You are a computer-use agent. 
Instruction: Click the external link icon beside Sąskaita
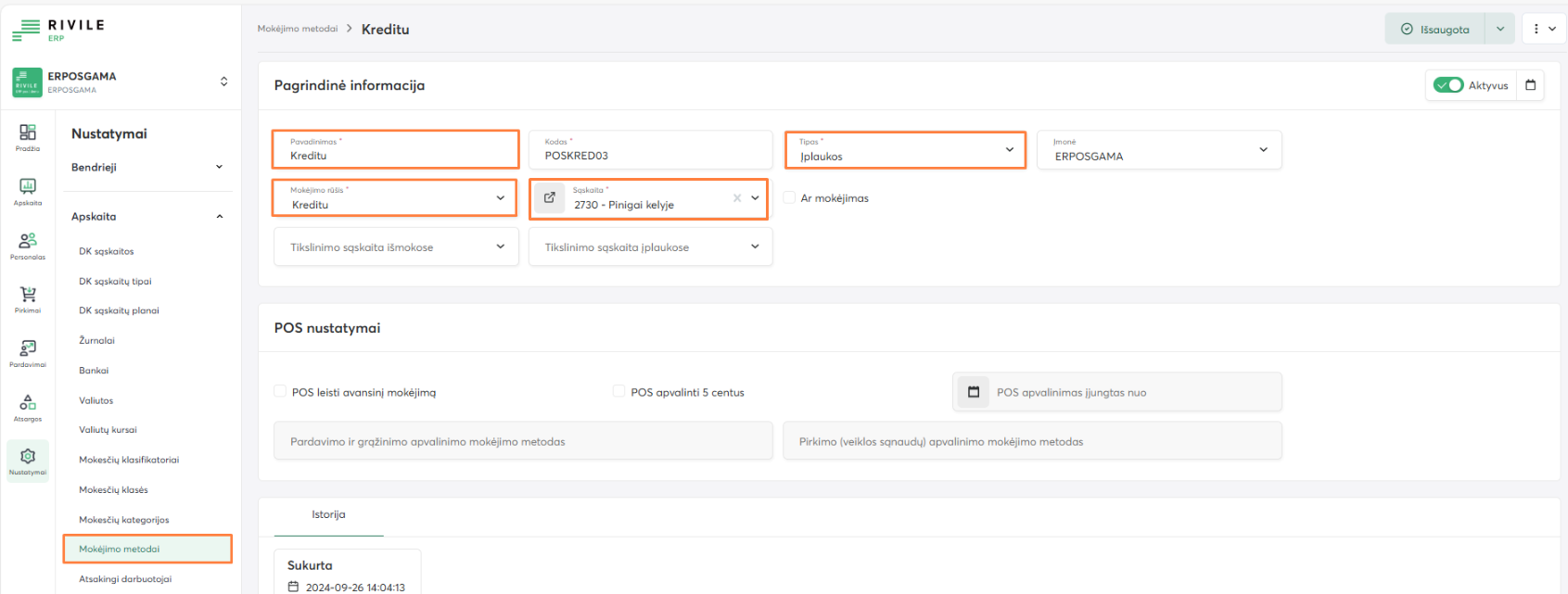coord(550,197)
